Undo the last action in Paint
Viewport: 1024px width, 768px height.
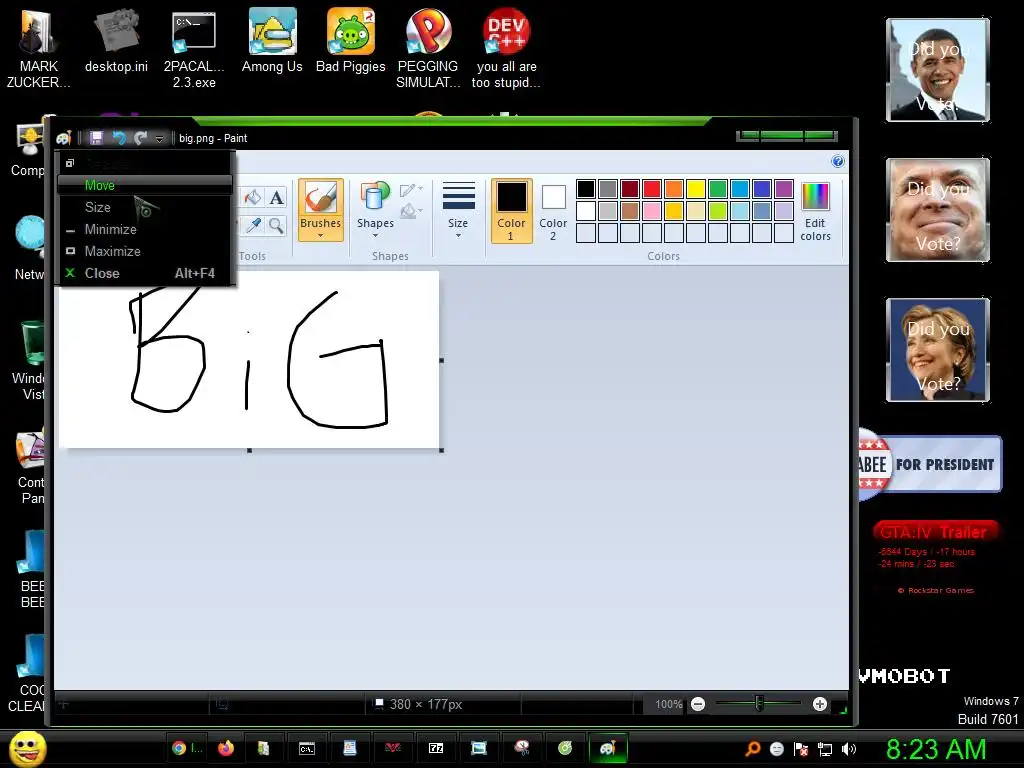[119, 138]
